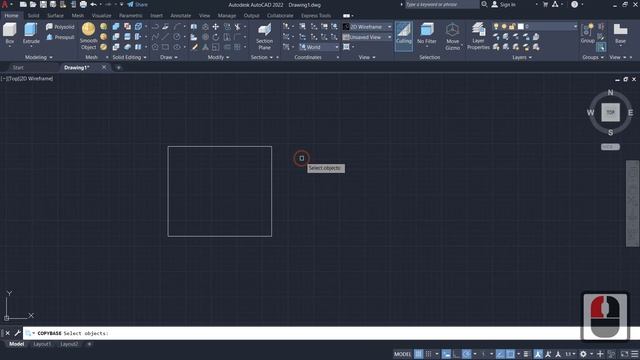Click the WCS button under ViewCube
The image size is (640, 360).
pyautogui.click(x=610, y=147)
